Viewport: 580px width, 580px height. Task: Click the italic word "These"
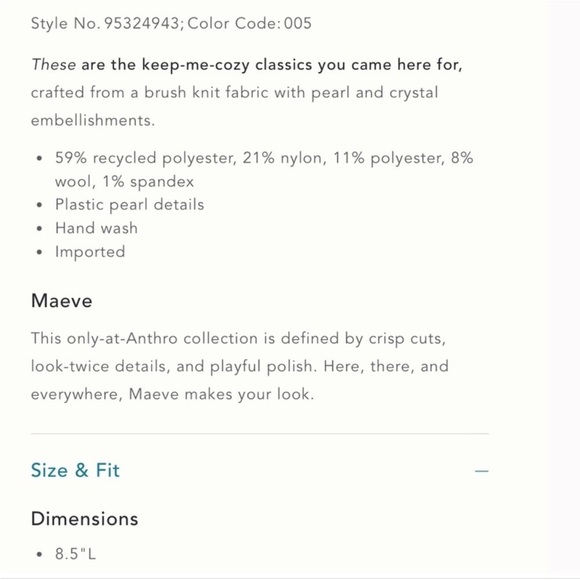54,64
